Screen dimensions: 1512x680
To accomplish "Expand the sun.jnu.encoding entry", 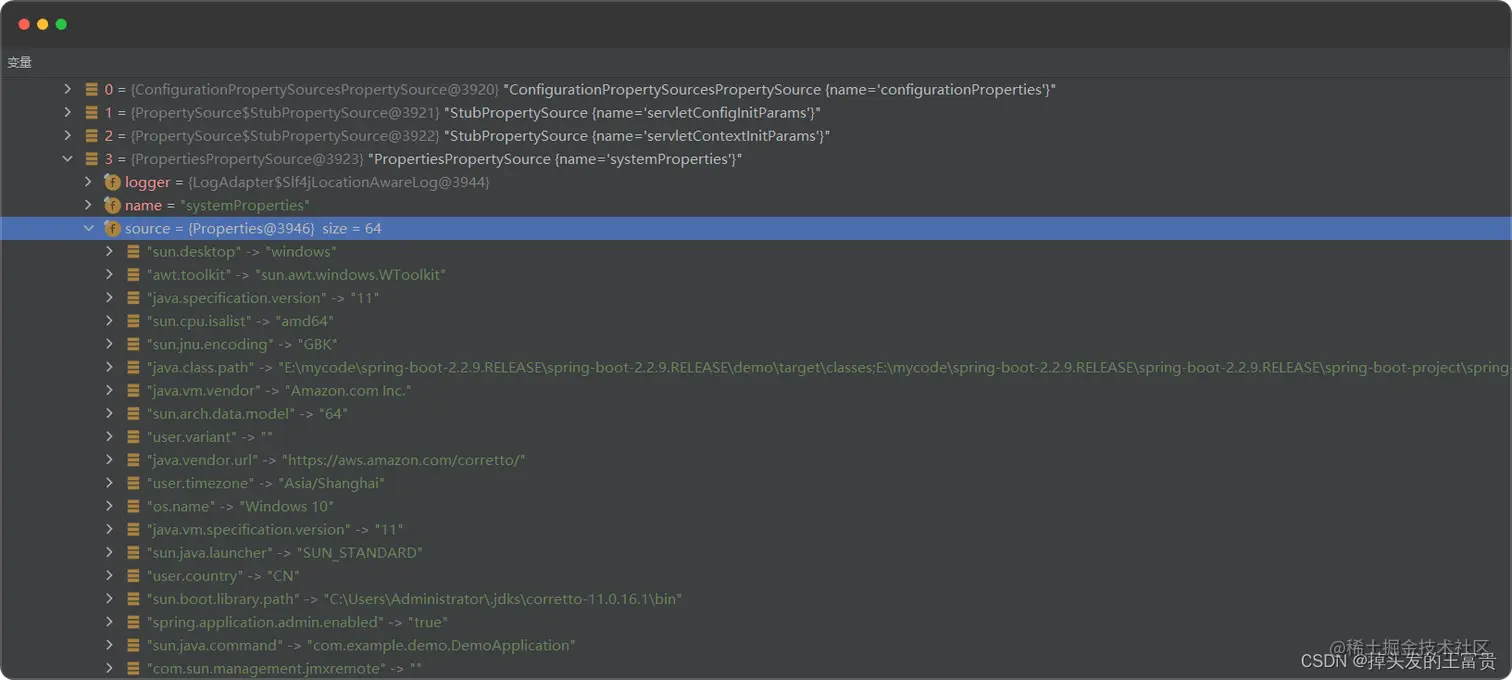I will (x=110, y=344).
